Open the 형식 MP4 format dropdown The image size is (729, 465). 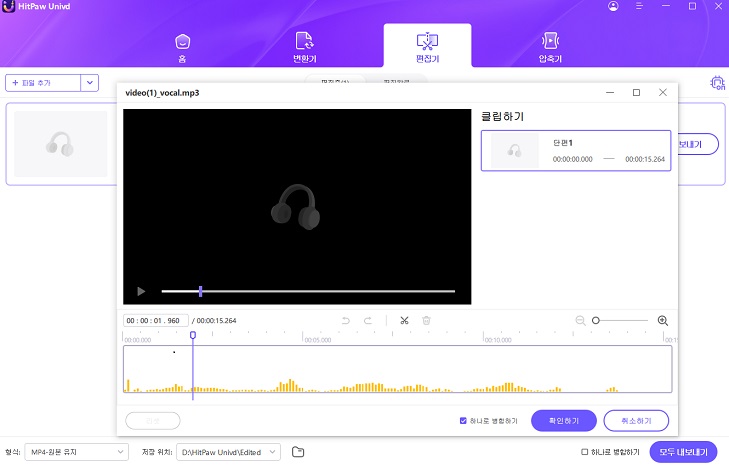coord(76,452)
